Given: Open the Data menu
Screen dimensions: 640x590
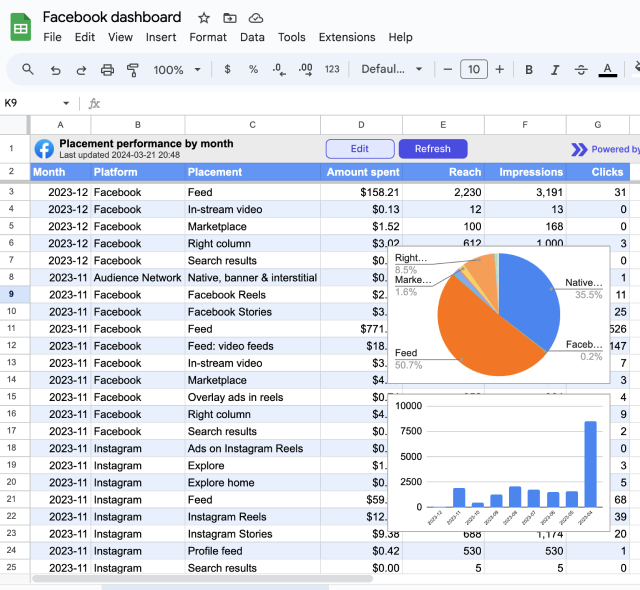Looking at the screenshot, I should (x=252, y=37).
